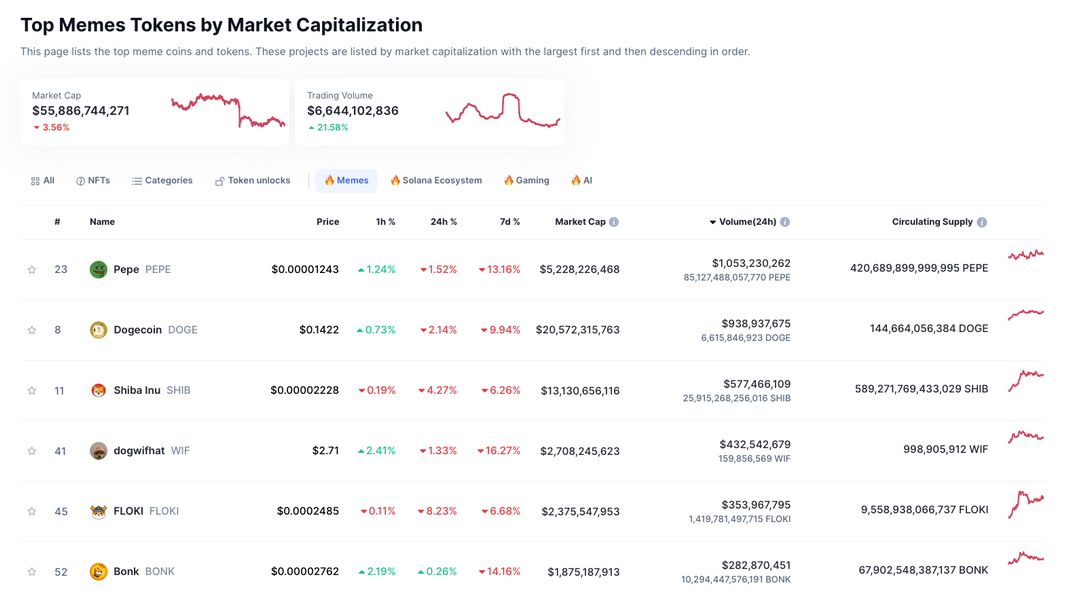1066x600 pixels.
Task: Click the Pepe coin logo icon
Action: 98,269
